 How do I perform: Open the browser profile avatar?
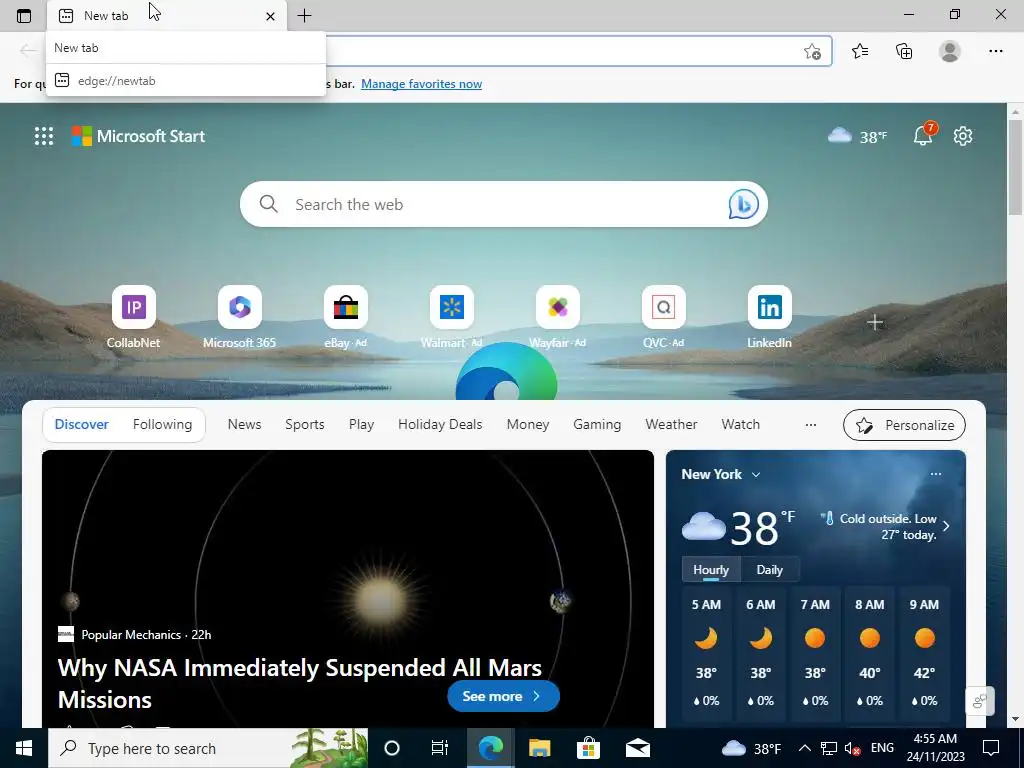coord(950,51)
